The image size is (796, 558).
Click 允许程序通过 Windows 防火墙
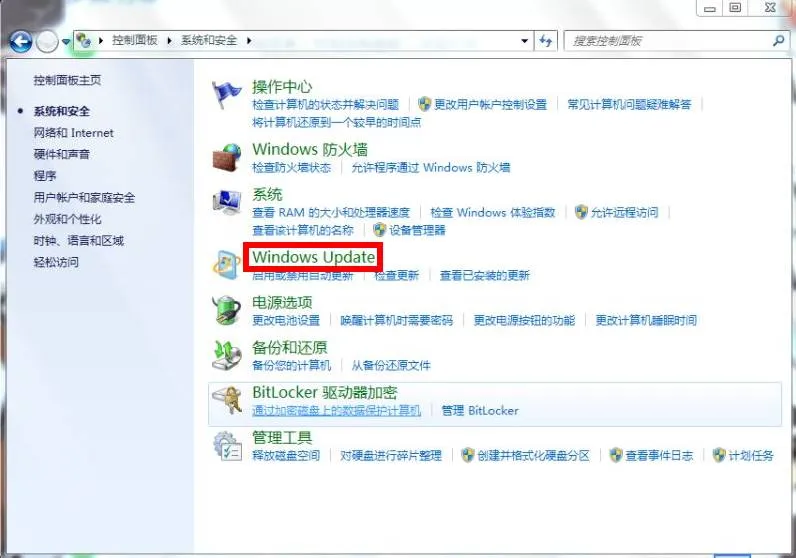[x=430, y=168]
